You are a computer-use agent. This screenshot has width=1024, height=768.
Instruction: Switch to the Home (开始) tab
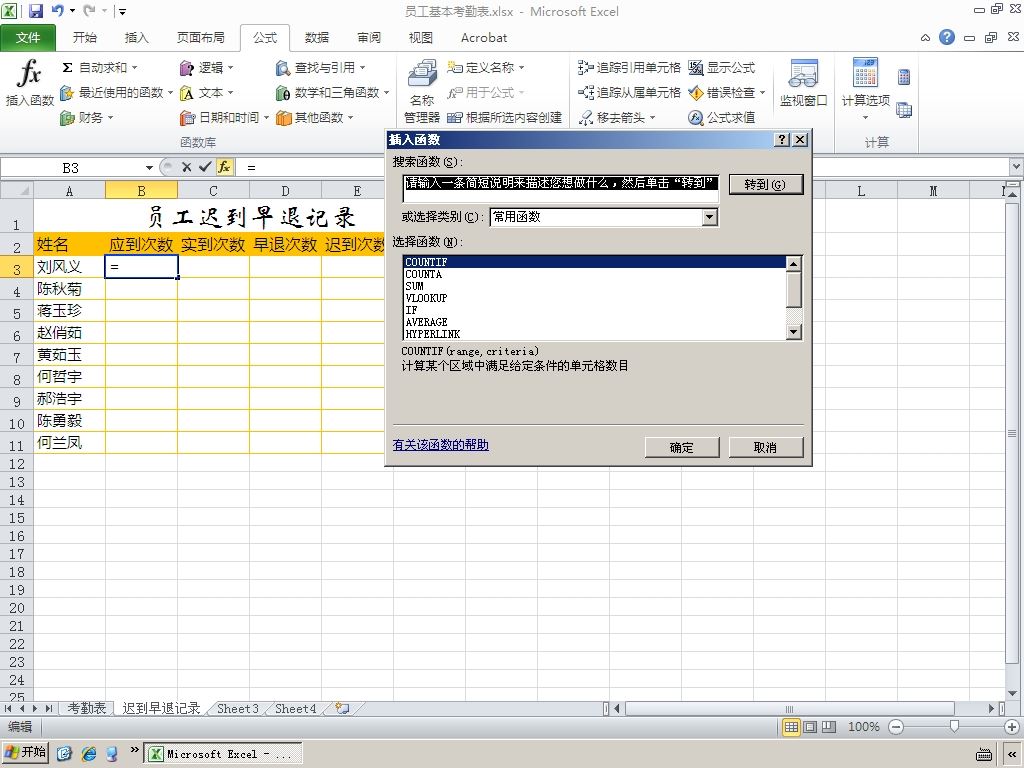pos(84,37)
